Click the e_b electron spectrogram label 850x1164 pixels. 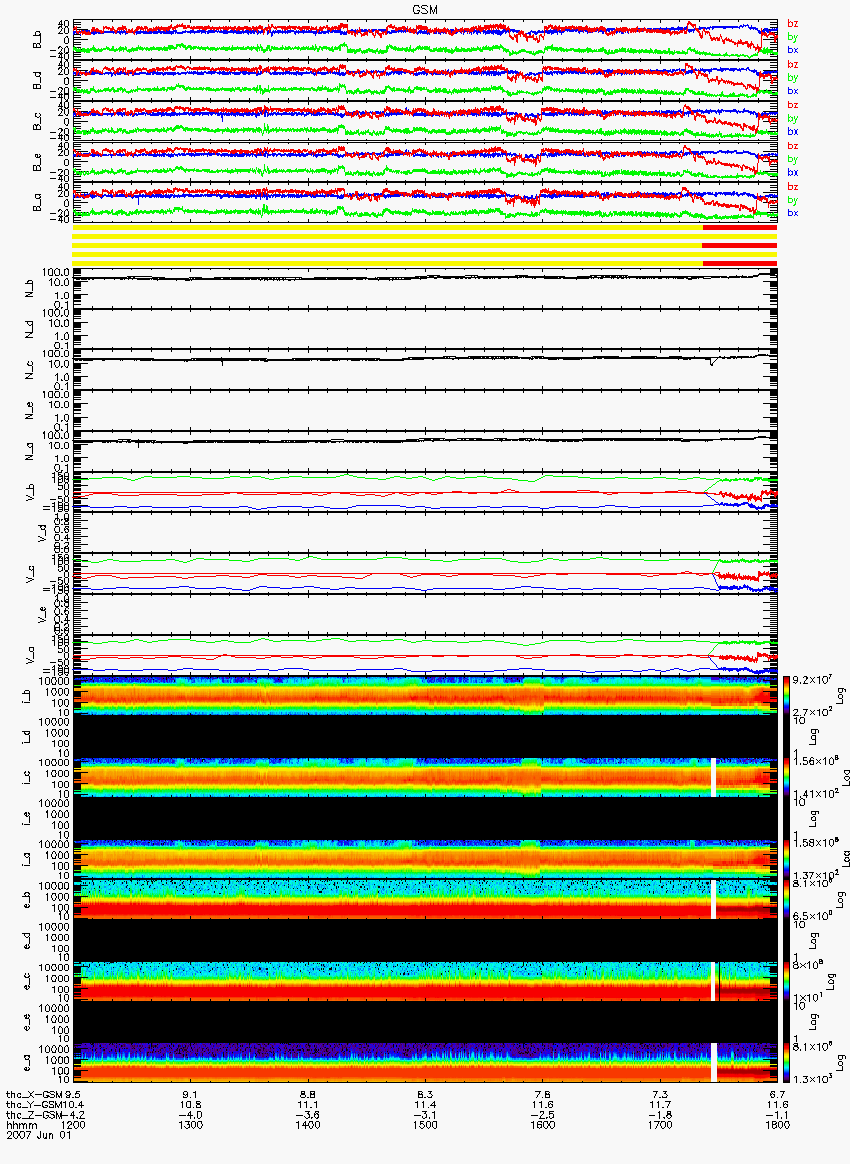coord(27,901)
